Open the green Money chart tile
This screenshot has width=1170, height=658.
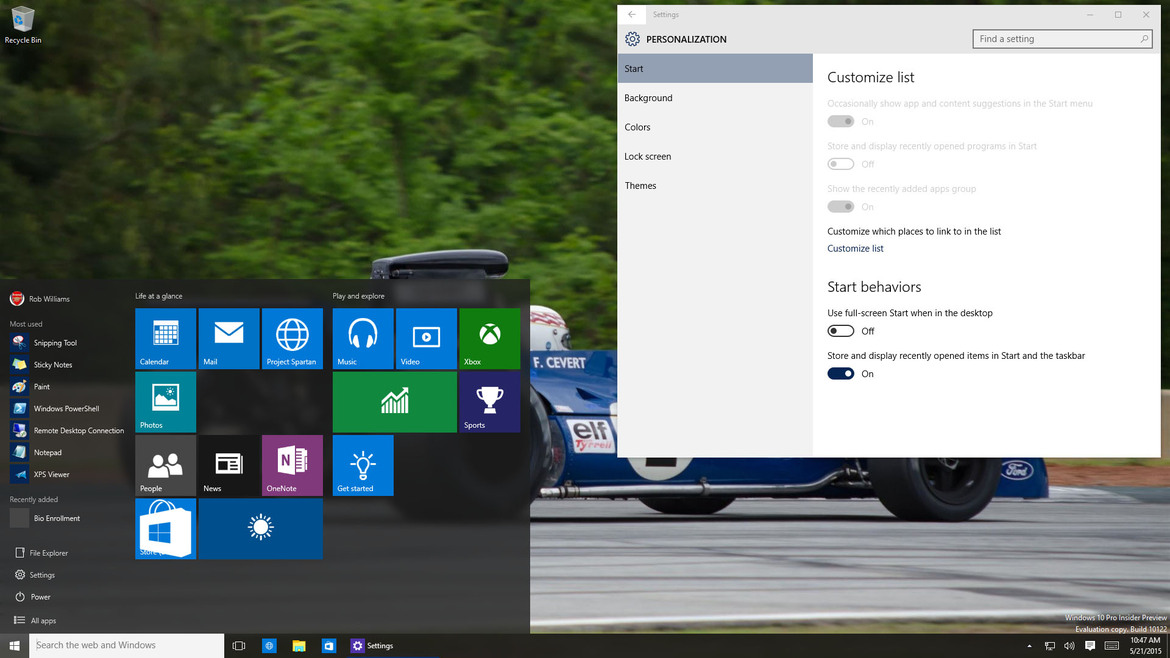[395, 402]
